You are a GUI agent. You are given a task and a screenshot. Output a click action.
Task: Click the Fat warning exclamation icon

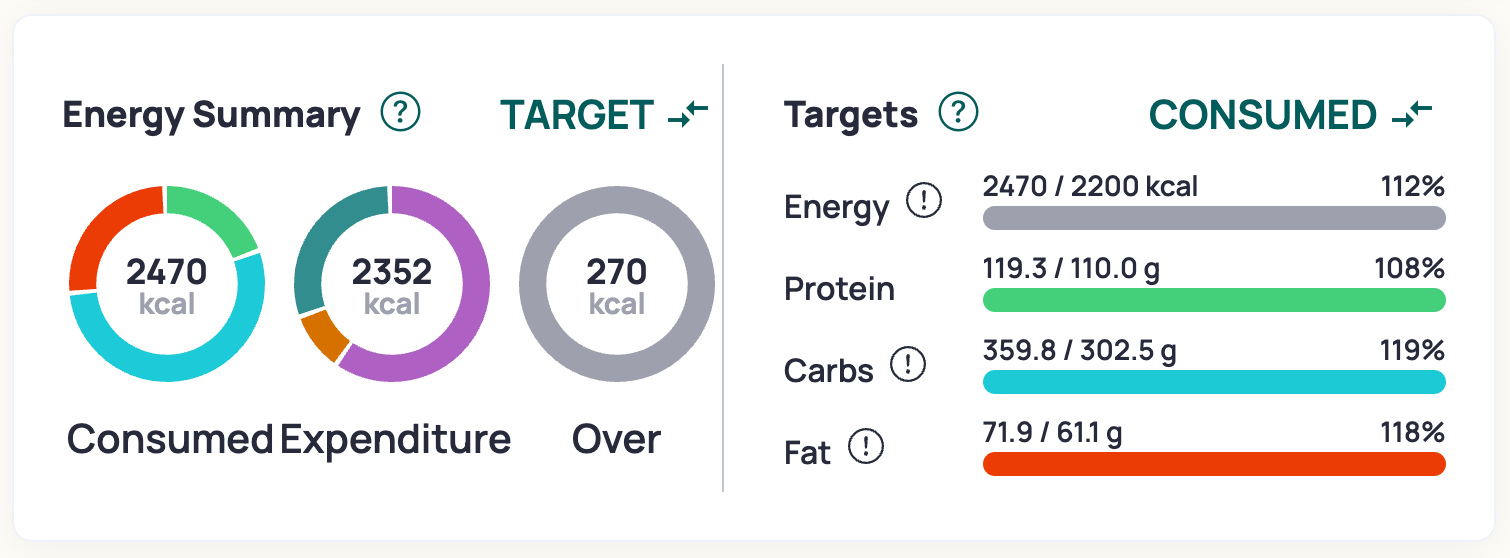866,447
